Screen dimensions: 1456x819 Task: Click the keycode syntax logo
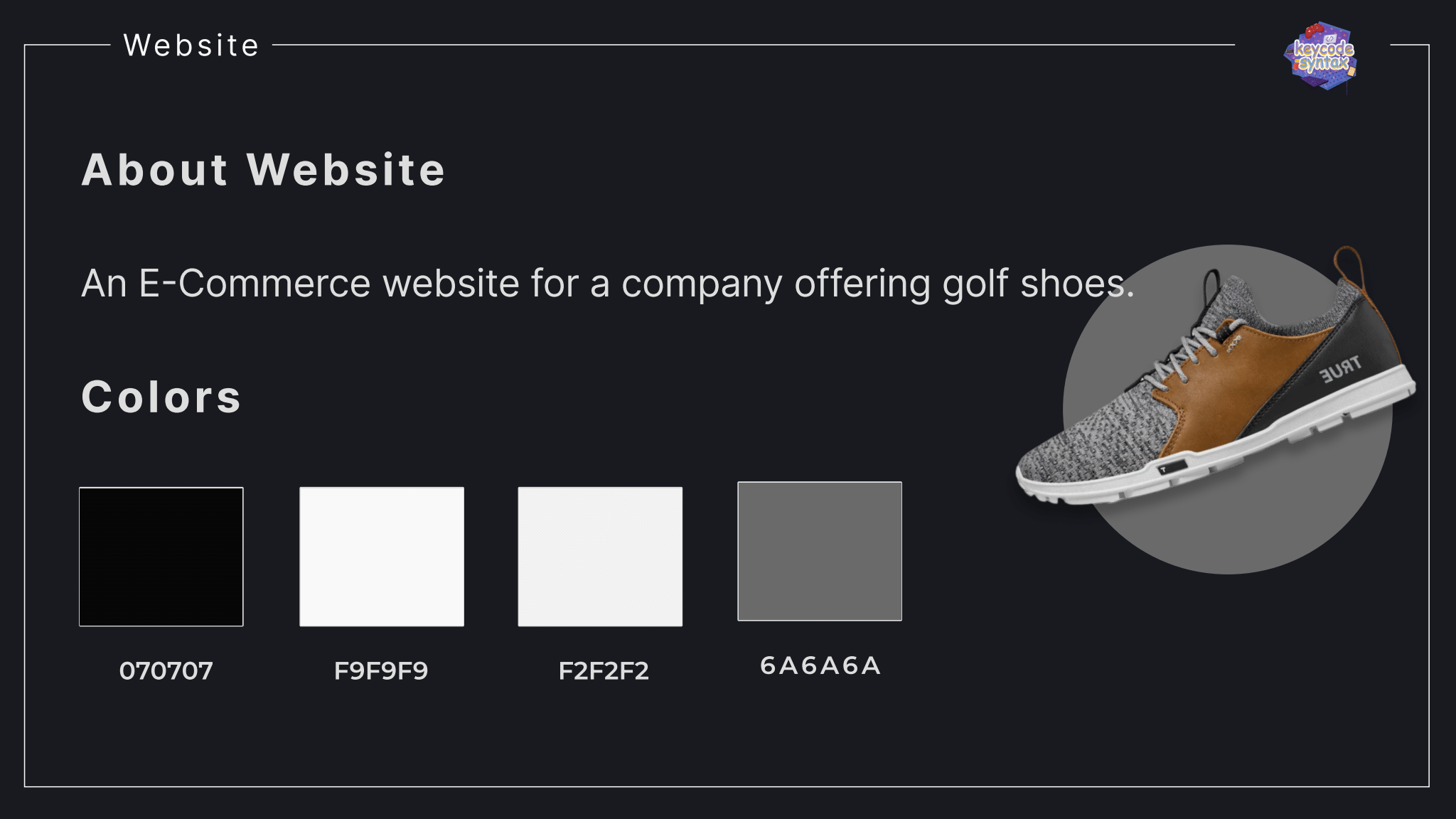(x=1321, y=57)
